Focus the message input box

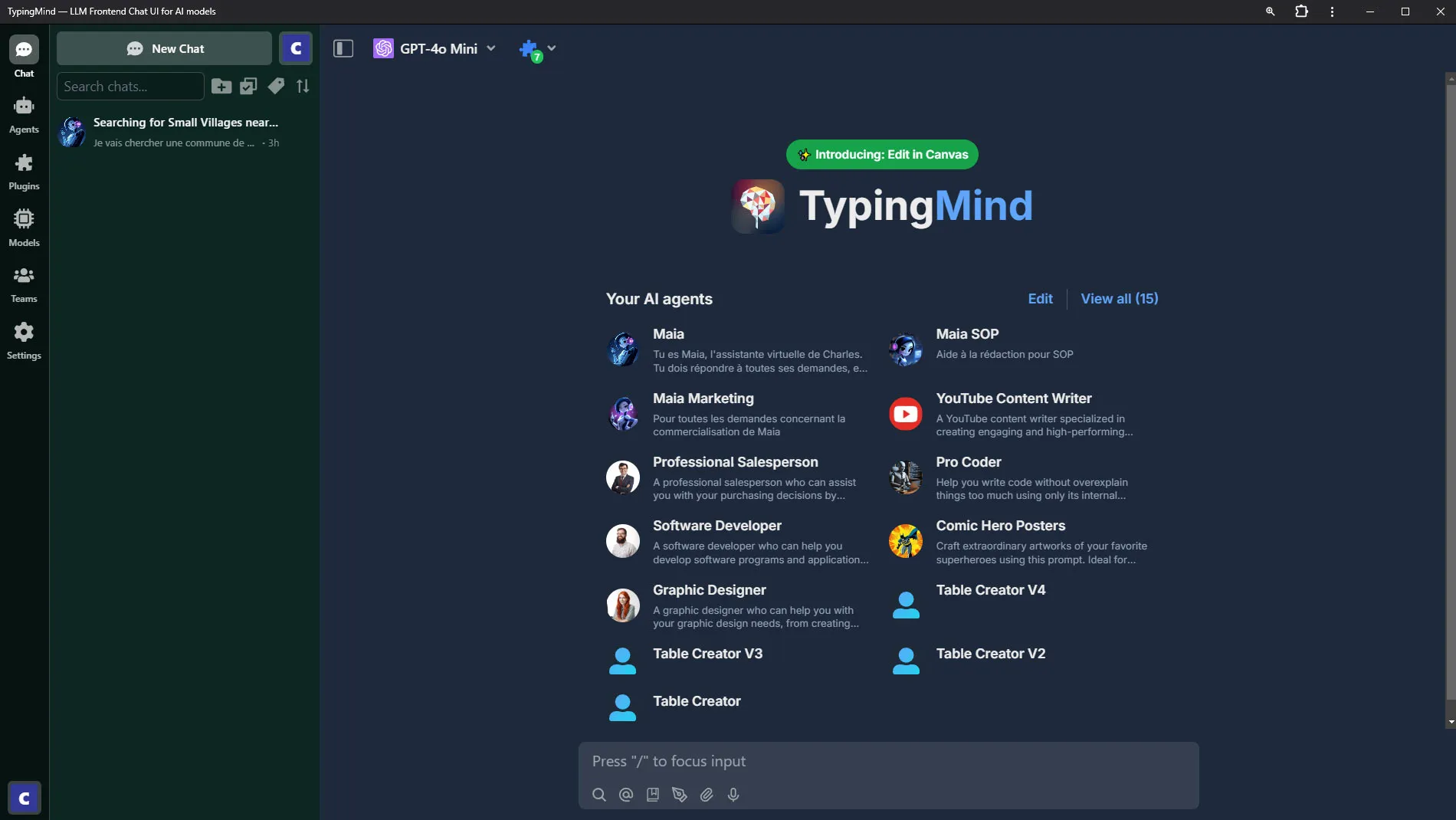click(888, 761)
